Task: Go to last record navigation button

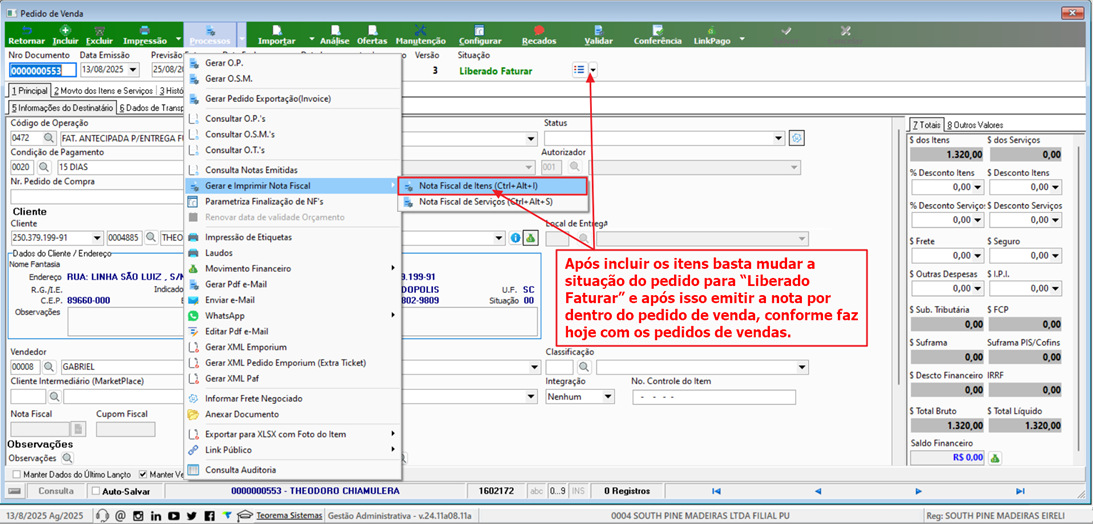Action: point(1020,491)
